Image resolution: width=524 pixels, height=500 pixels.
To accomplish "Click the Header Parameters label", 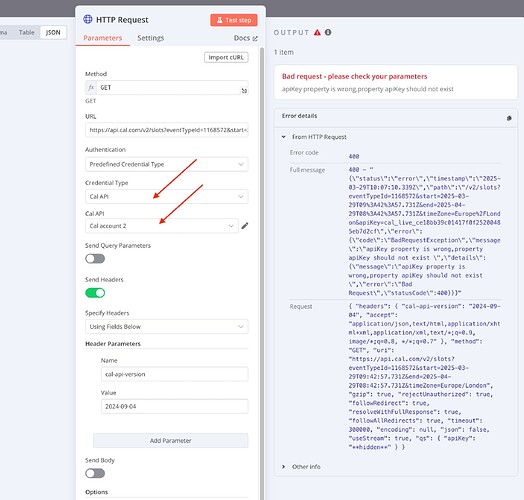I will click(x=113, y=344).
